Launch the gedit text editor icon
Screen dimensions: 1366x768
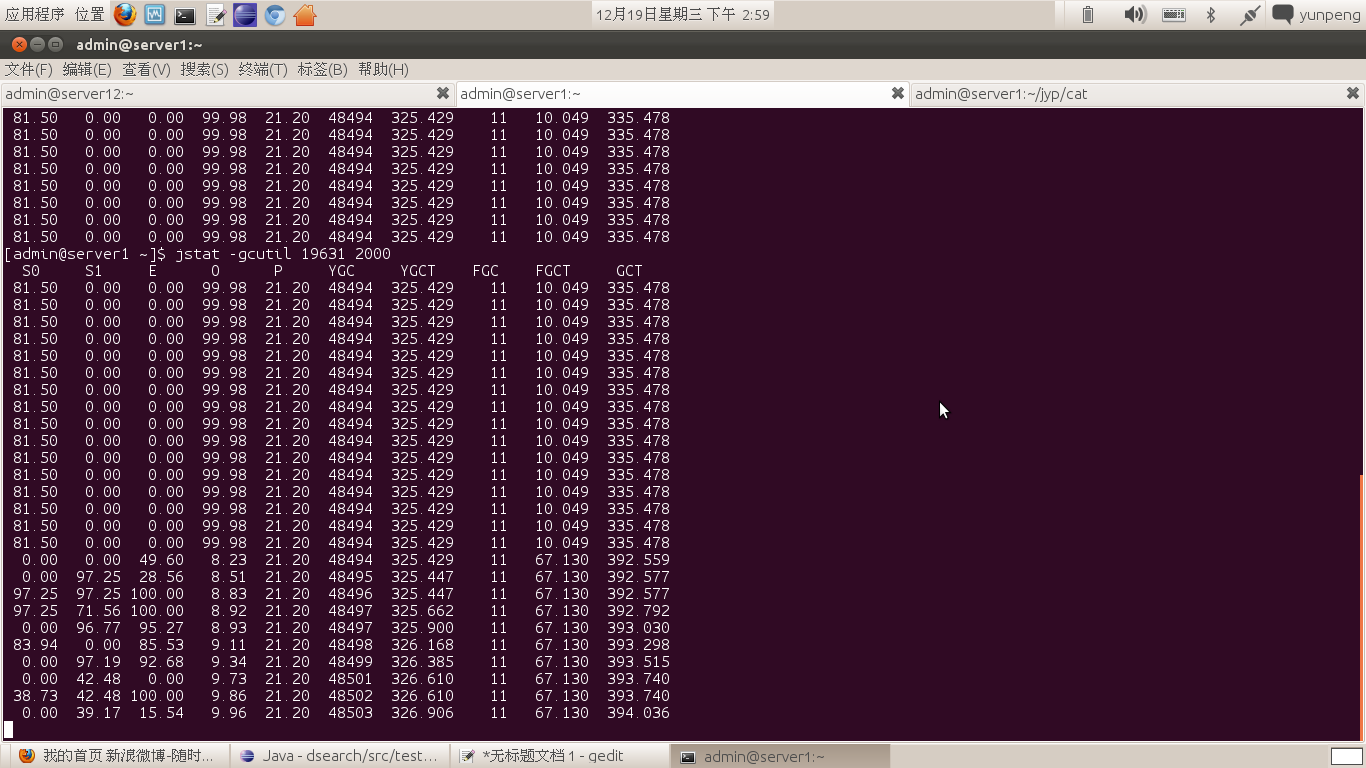tap(215, 15)
